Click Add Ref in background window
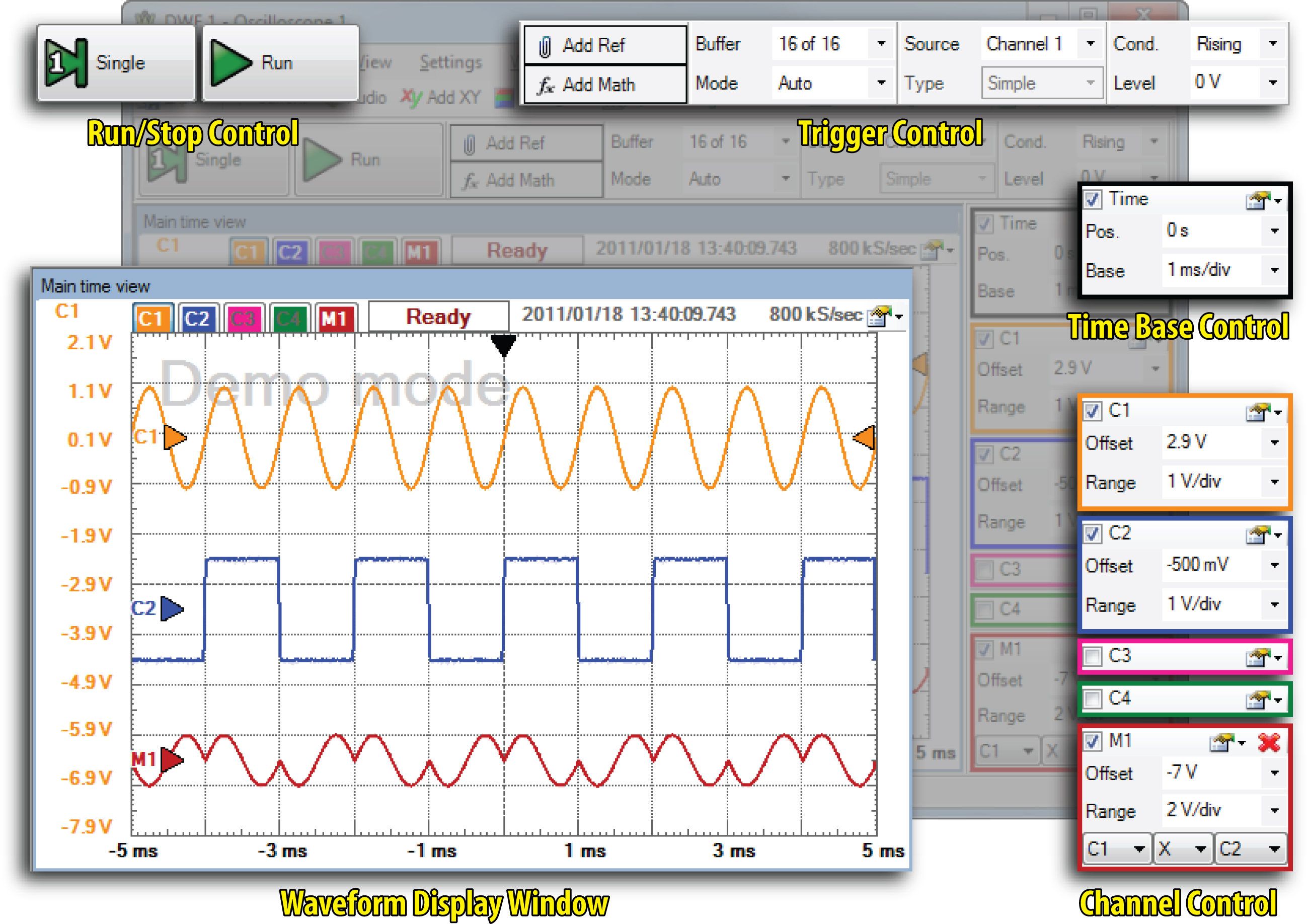Viewport: 1307px width, 924px height. point(526,143)
